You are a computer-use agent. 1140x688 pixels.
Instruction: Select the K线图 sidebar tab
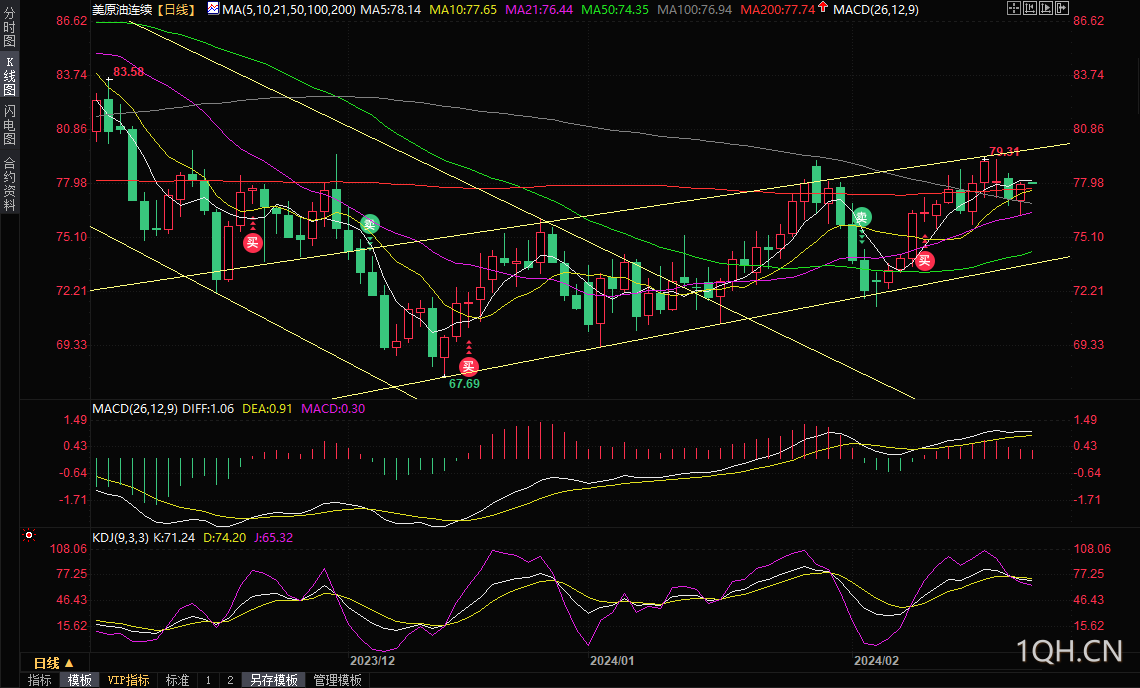click(9, 76)
